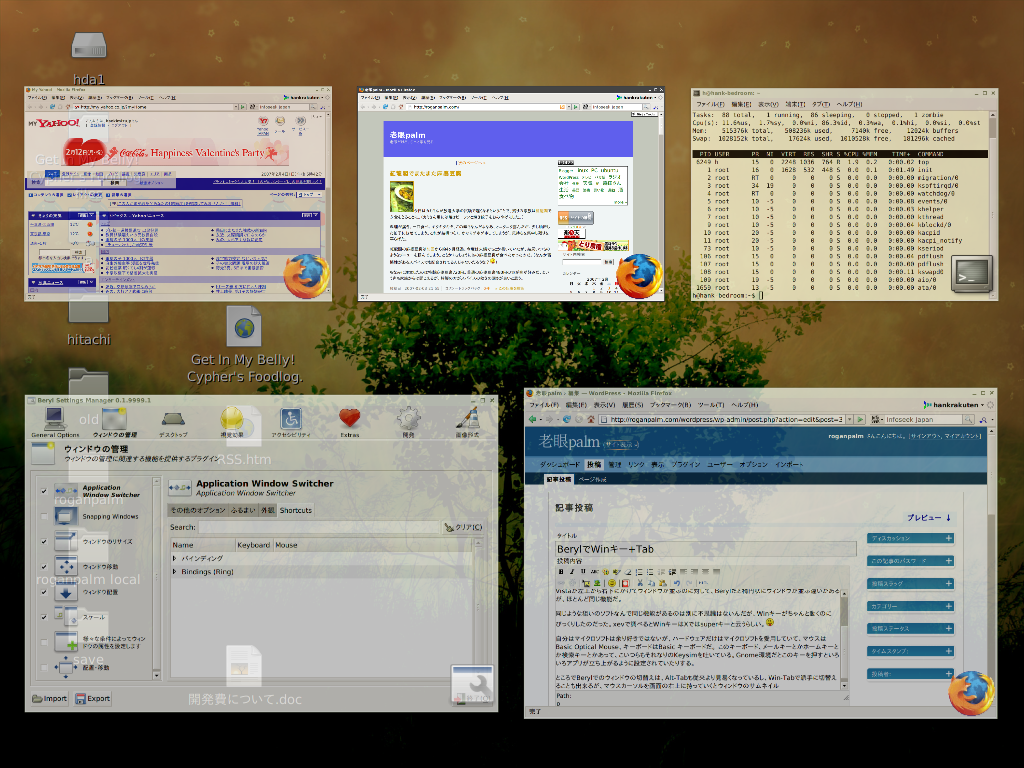Viewport: 1024px width, 768px height.
Task: Open General Options category in Beryl Settings
Action: pos(55,422)
